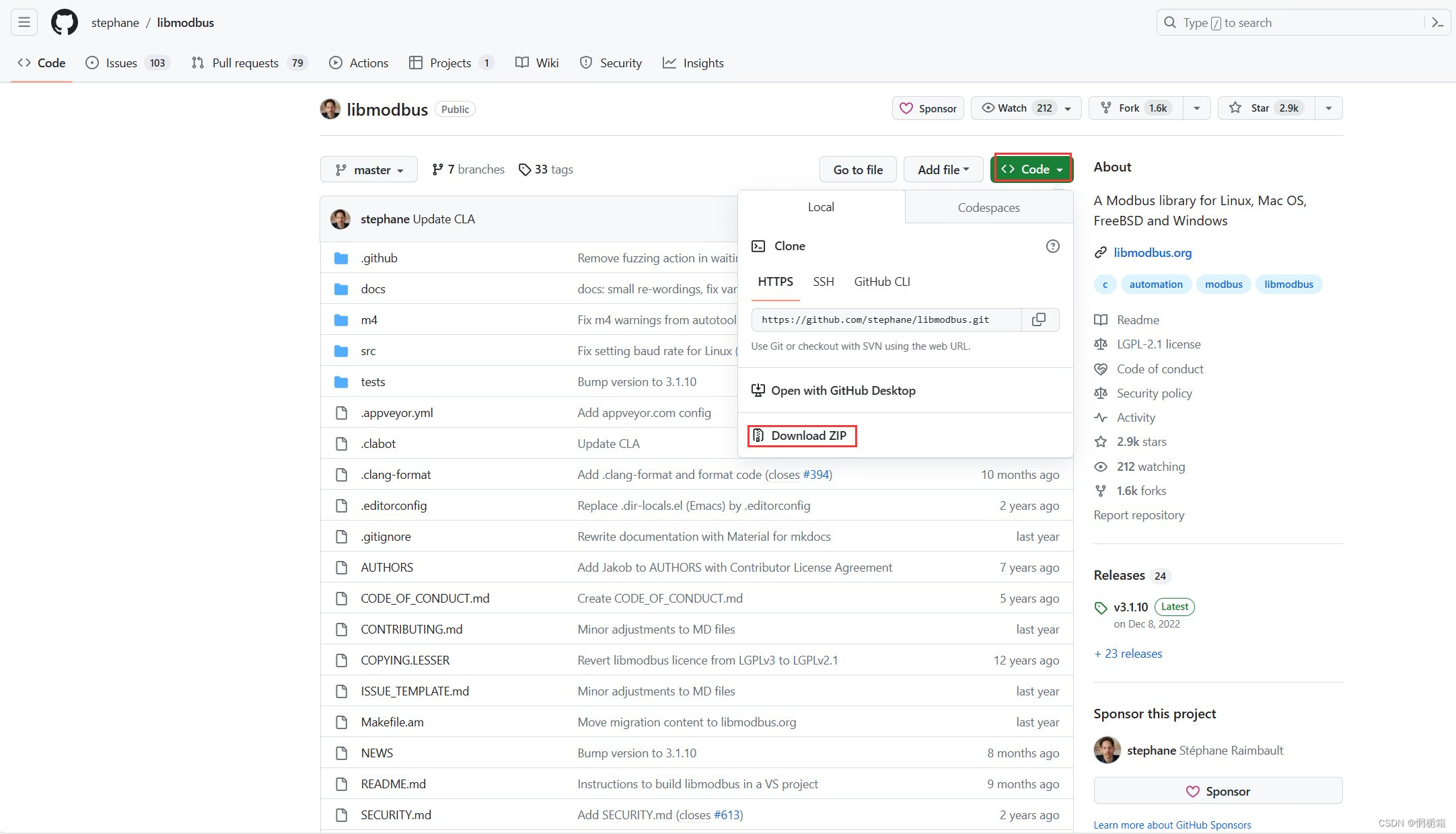Click the 33 tags link
This screenshot has width=1456, height=834.
546,170
